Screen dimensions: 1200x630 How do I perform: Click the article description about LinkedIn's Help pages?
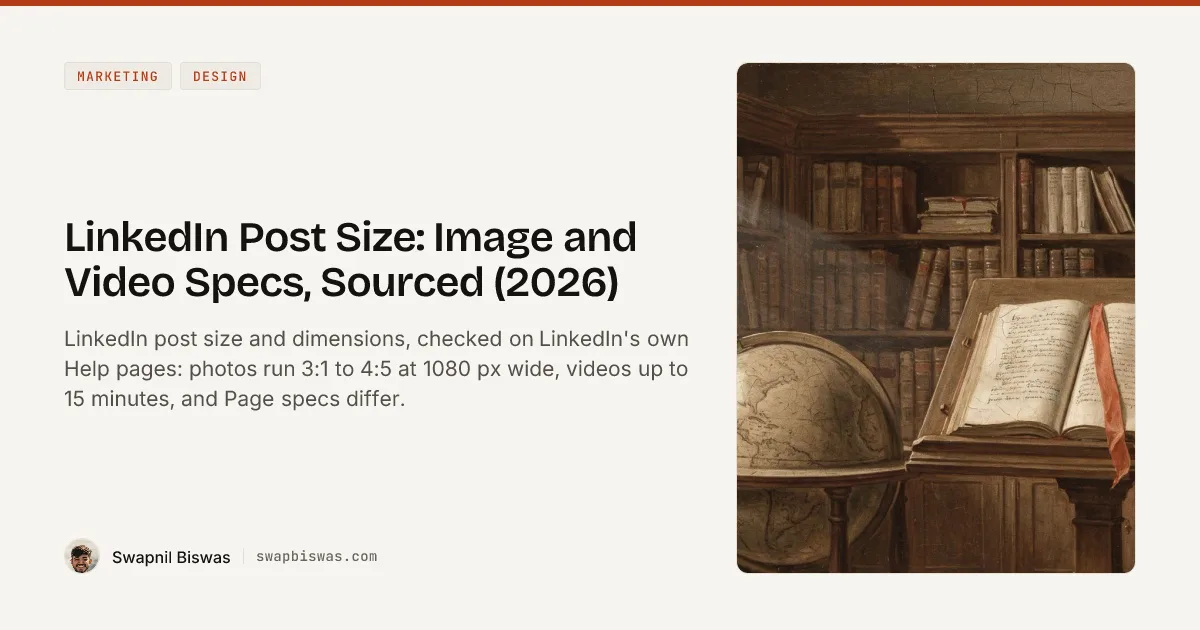pyautogui.click(x=376, y=369)
